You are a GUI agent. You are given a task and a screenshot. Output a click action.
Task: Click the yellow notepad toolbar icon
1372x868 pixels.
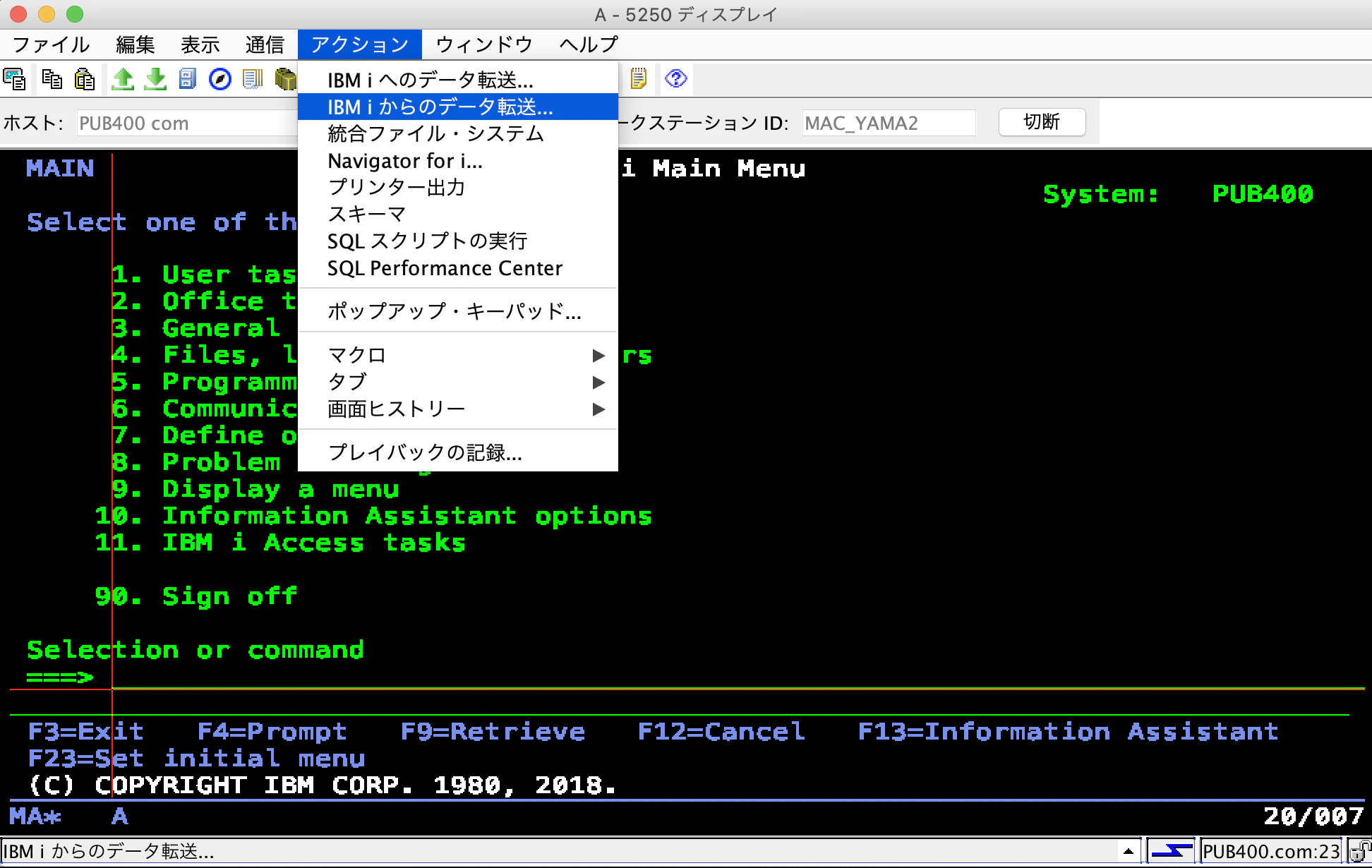click(x=638, y=78)
